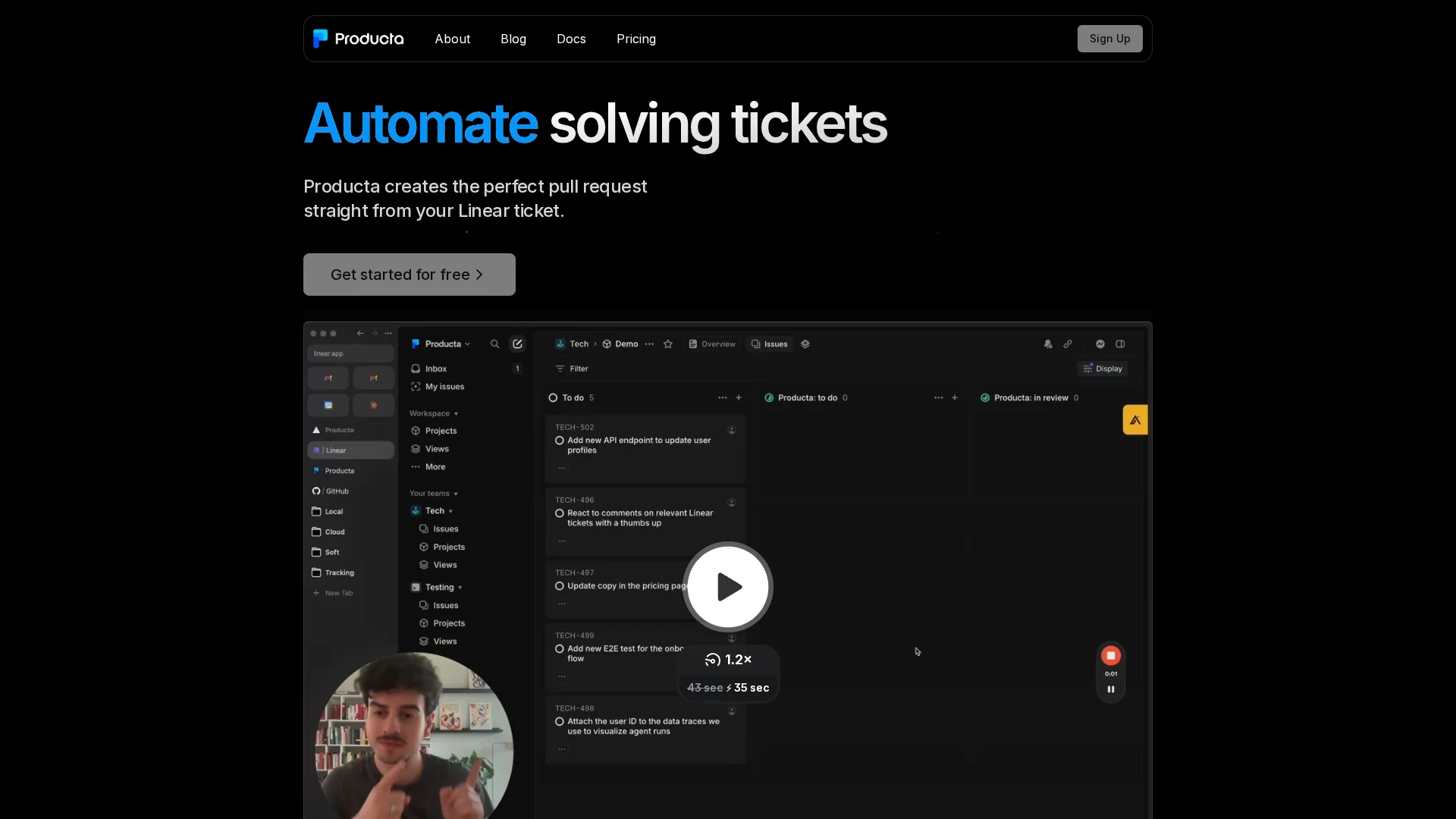Click the assignee avatar on TECH-502
The height and width of the screenshot is (819, 1456).
pos(732,430)
